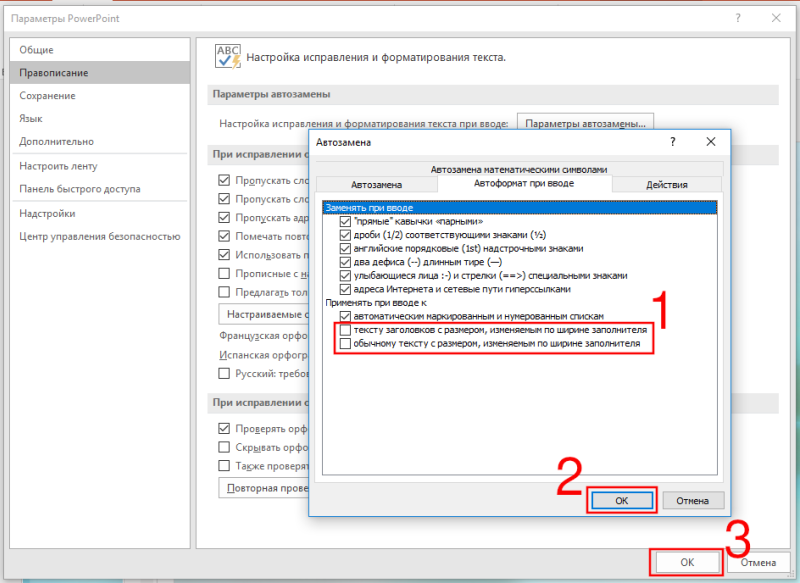The width and height of the screenshot is (800, 583).
Task: Open the Действия tab
Action: pyautogui.click(x=666, y=185)
